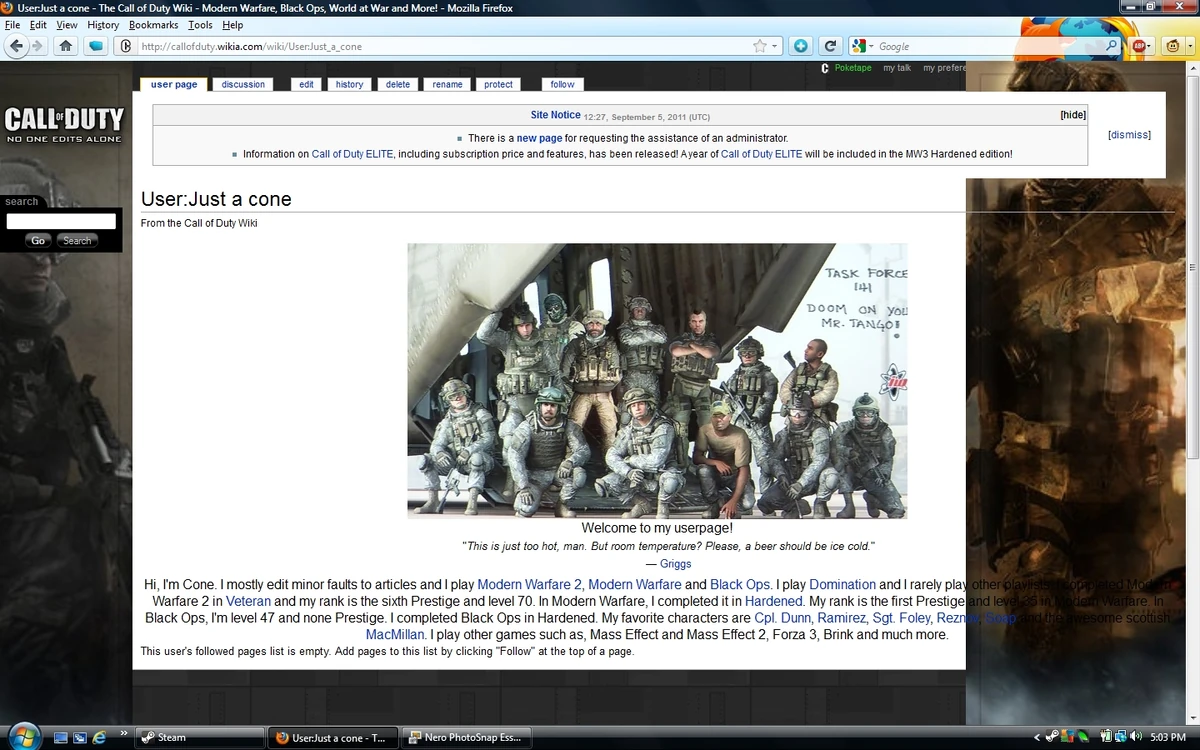Viewport: 1200px width, 750px height.
Task: Dismiss the site notice
Action: pos(1129,135)
